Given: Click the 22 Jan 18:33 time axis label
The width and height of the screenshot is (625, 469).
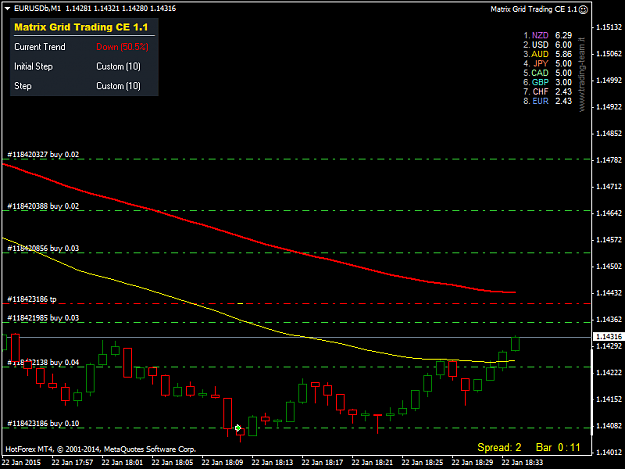Looking at the screenshot, I should tap(522, 462).
